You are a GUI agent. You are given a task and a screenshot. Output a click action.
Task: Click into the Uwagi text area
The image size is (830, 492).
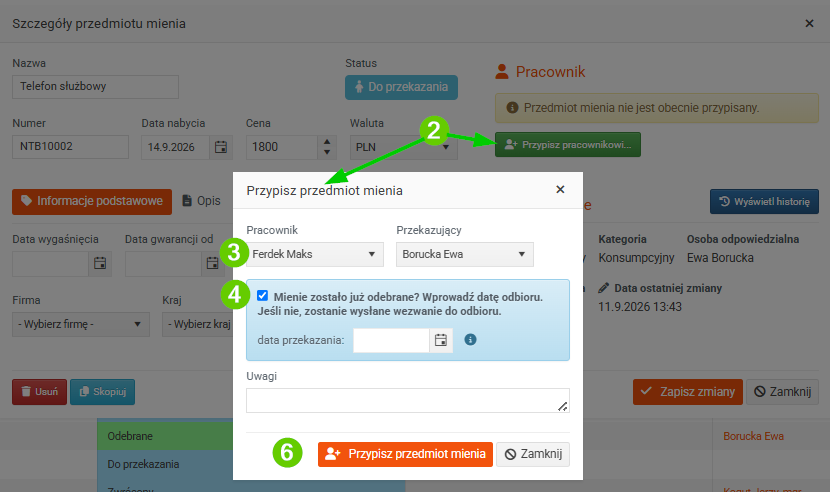pyautogui.click(x=408, y=400)
